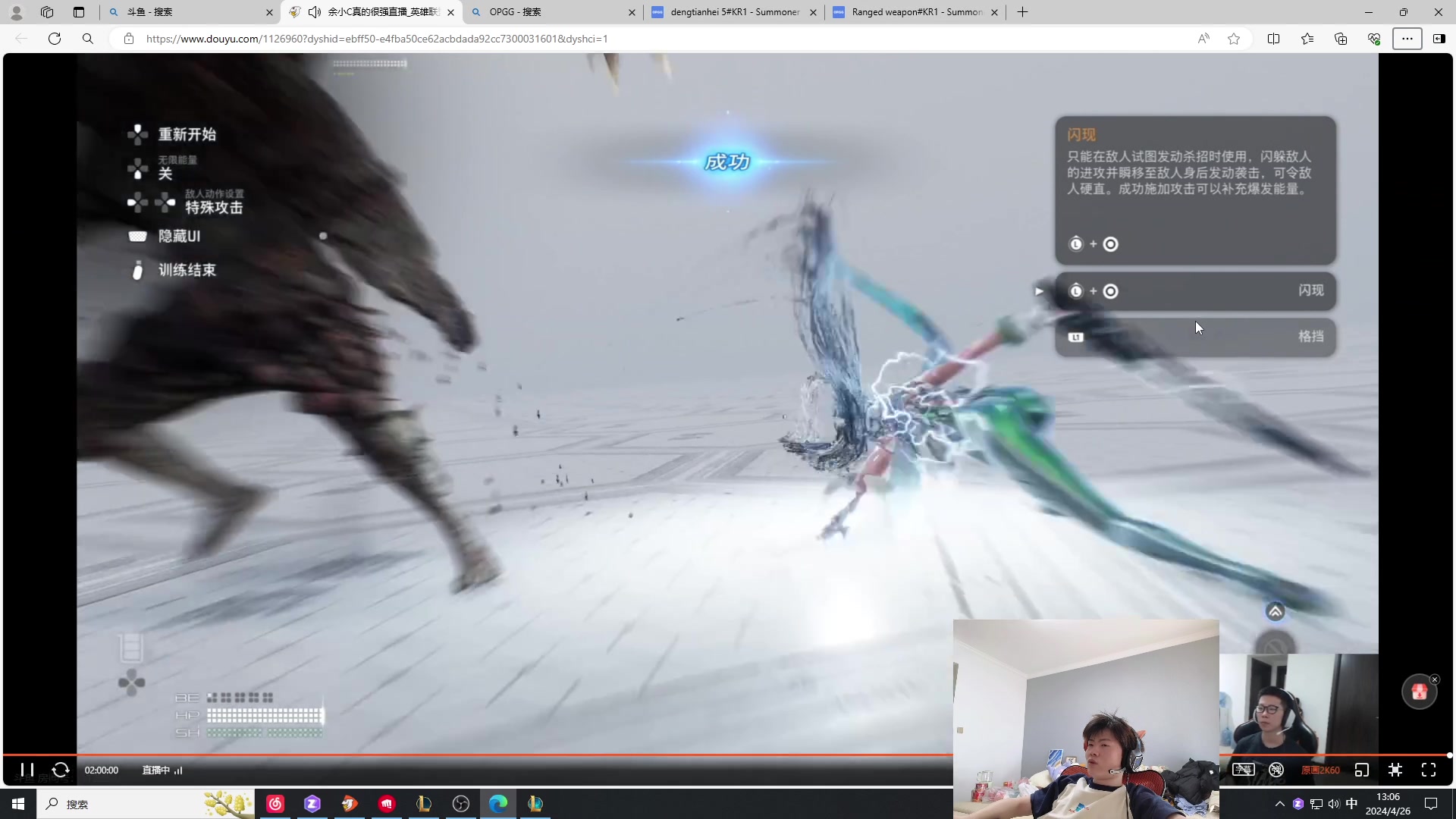Pause the Douyu live stream
This screenshot has width=1456, height=819.
(27, 770)
